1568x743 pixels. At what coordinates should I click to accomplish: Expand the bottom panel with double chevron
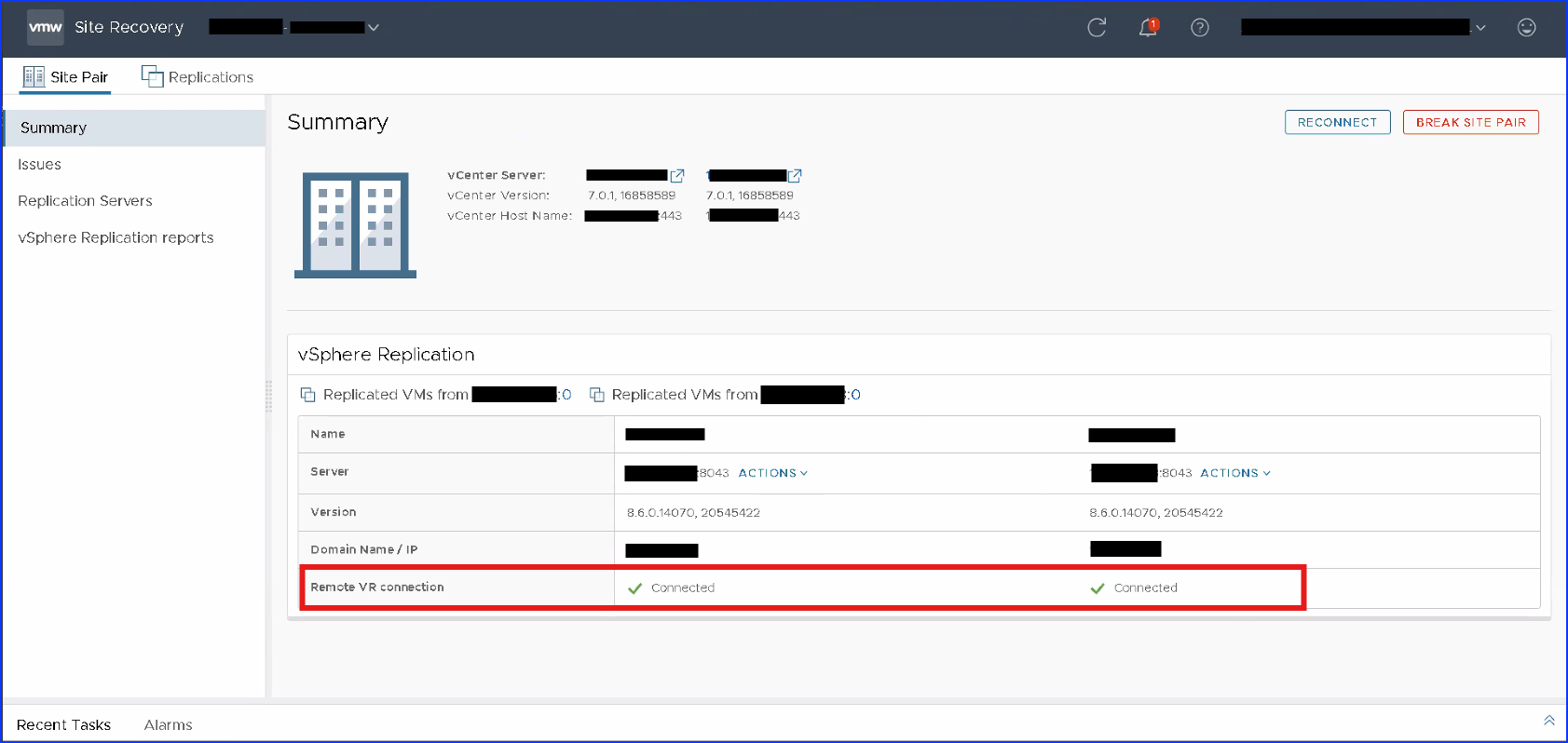(1548, 721)
